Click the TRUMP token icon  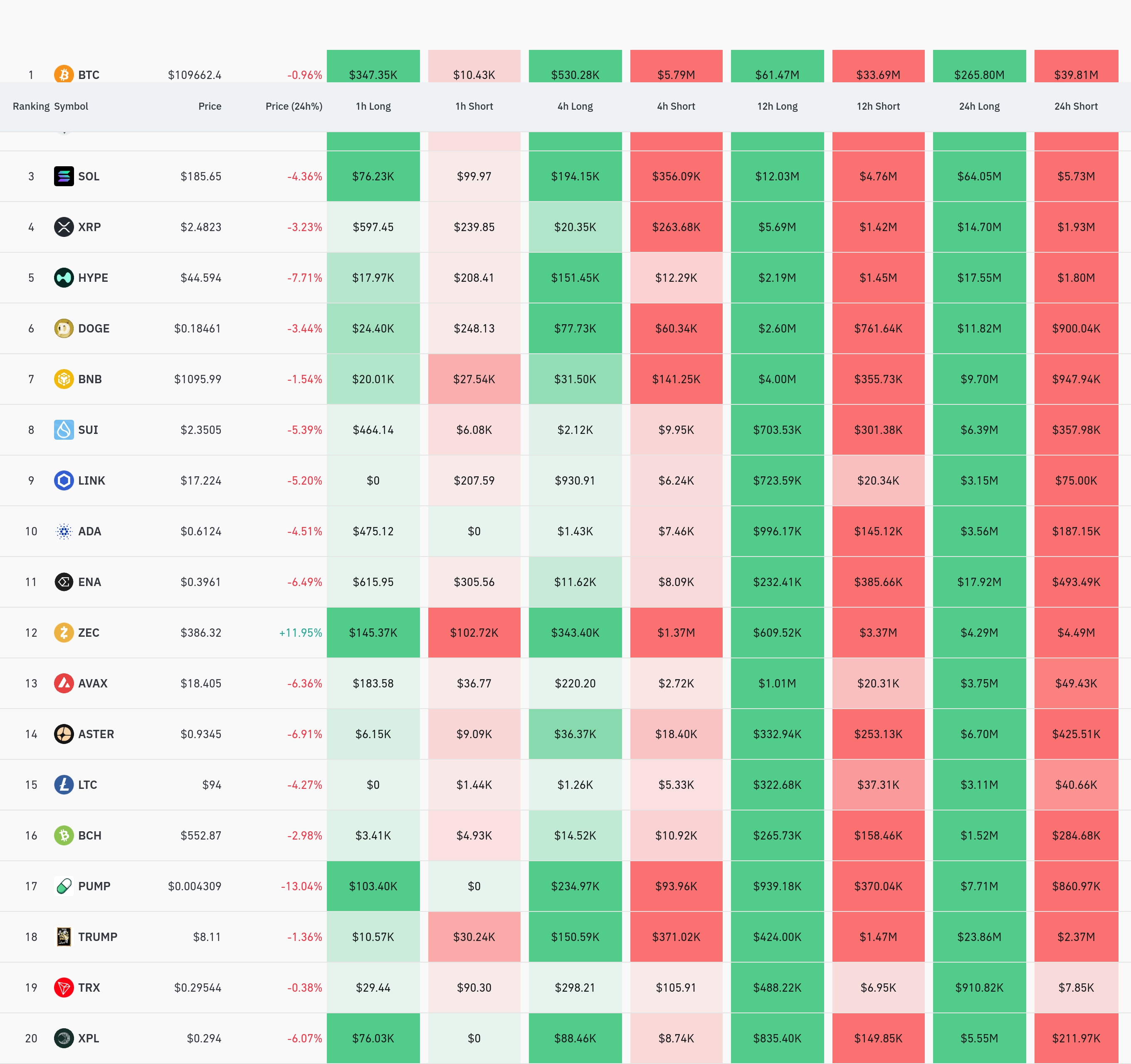click(x=64, y=937)
